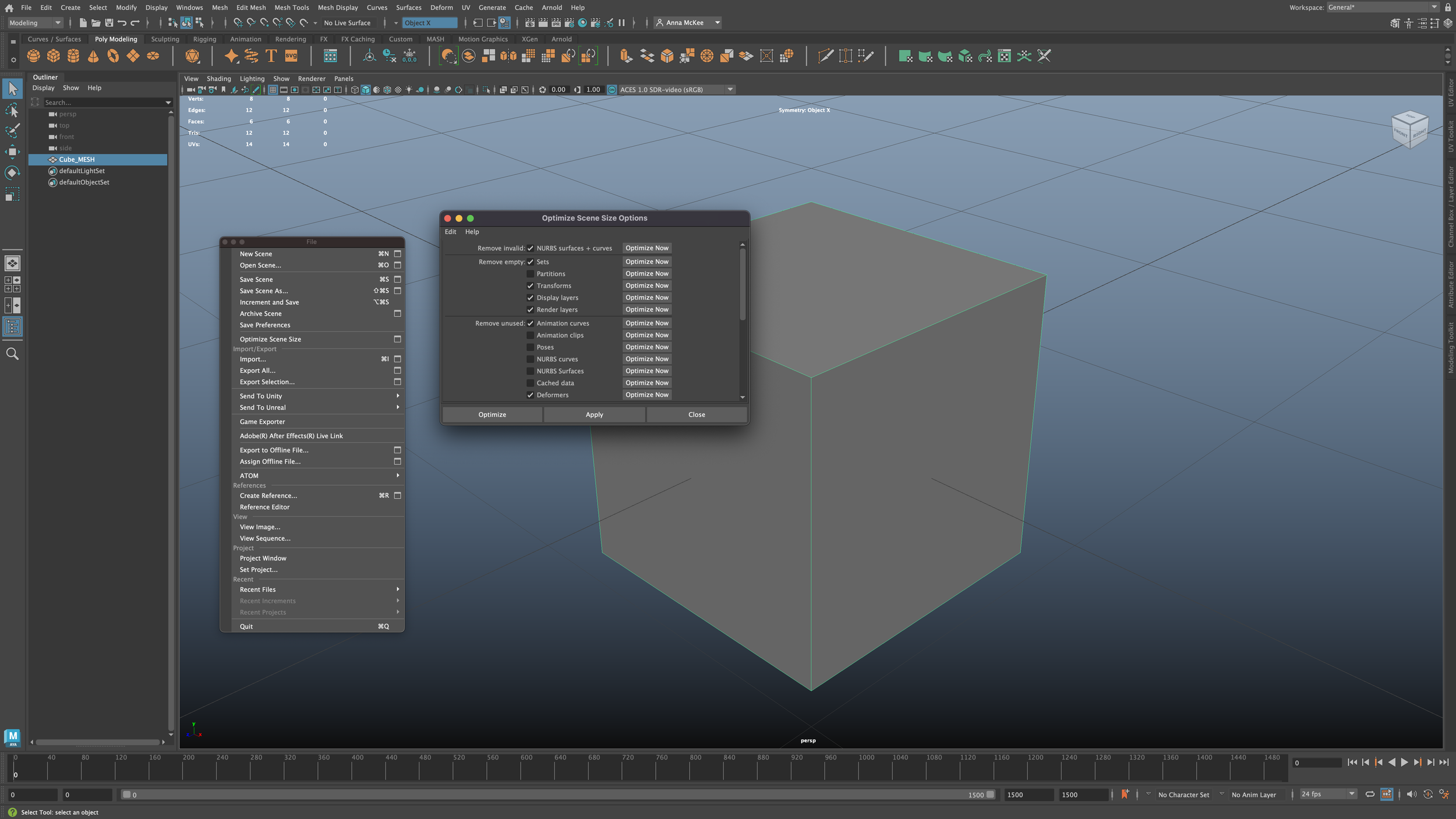Click the search magnifier icon in left sidebar
Viewport: 1456px width, 819px height.
tap(12, 354)
